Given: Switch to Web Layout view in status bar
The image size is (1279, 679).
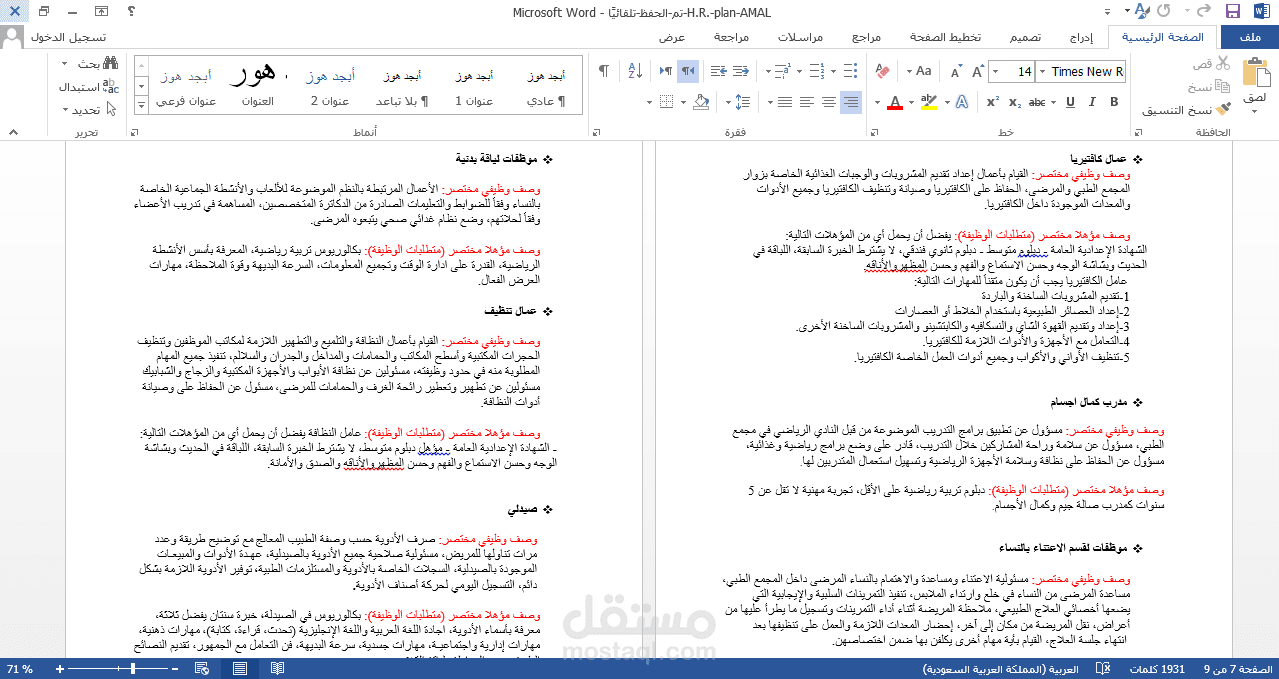Looking at the screenshot, I should click(201, 668).
